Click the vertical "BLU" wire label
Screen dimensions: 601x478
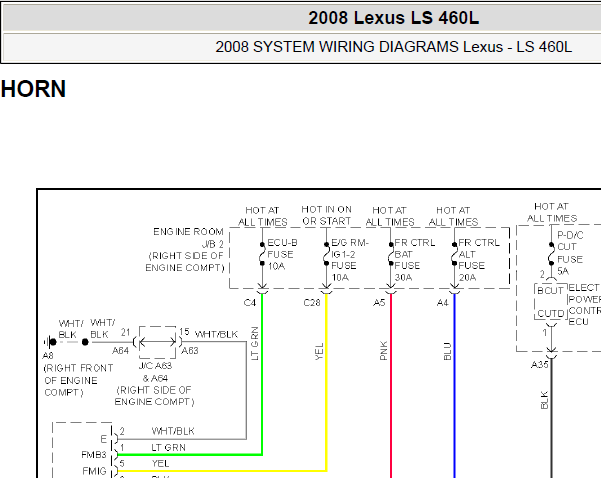tap(447, 351)
